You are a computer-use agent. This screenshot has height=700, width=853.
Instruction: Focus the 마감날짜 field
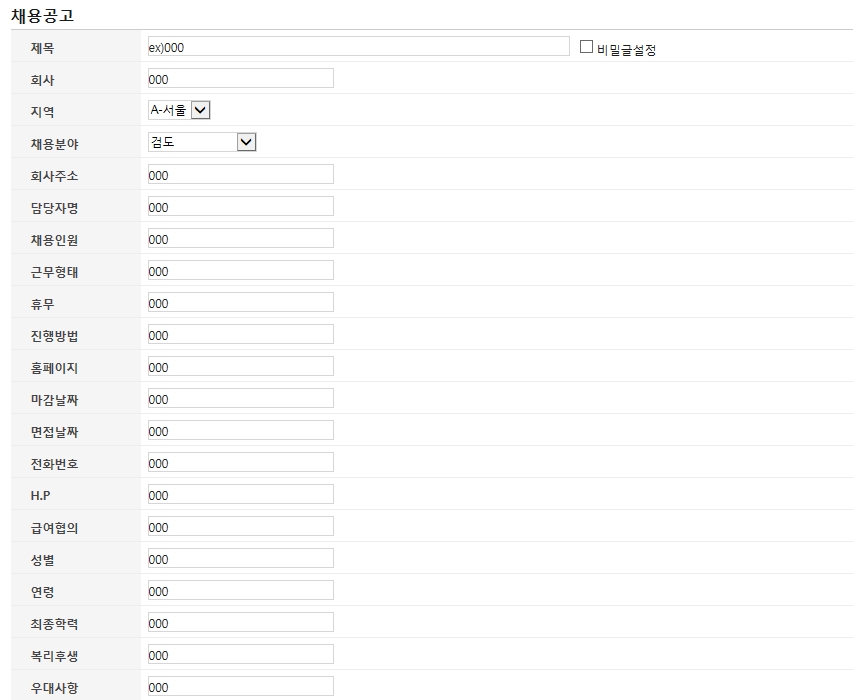[240, 398]
